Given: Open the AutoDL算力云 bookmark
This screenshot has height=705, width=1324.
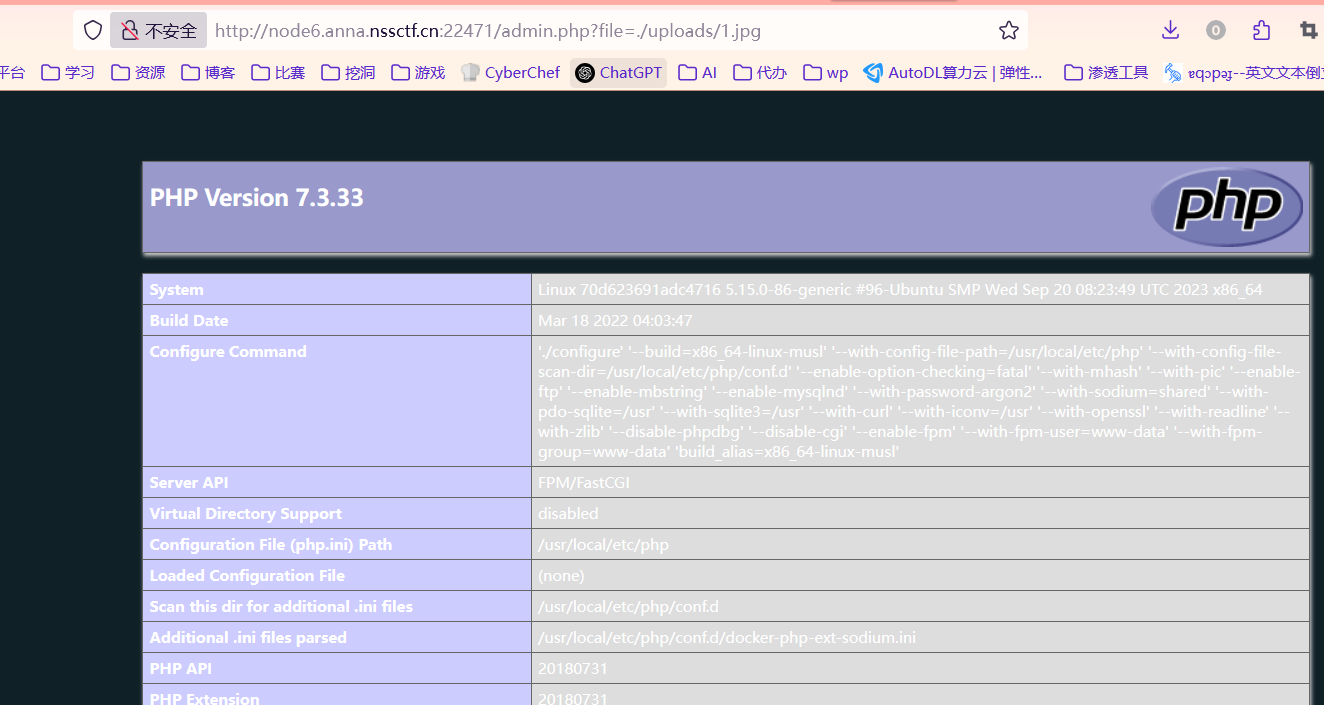Looking at the screenshot, I should pyautogui.click(x=953, y=72).
